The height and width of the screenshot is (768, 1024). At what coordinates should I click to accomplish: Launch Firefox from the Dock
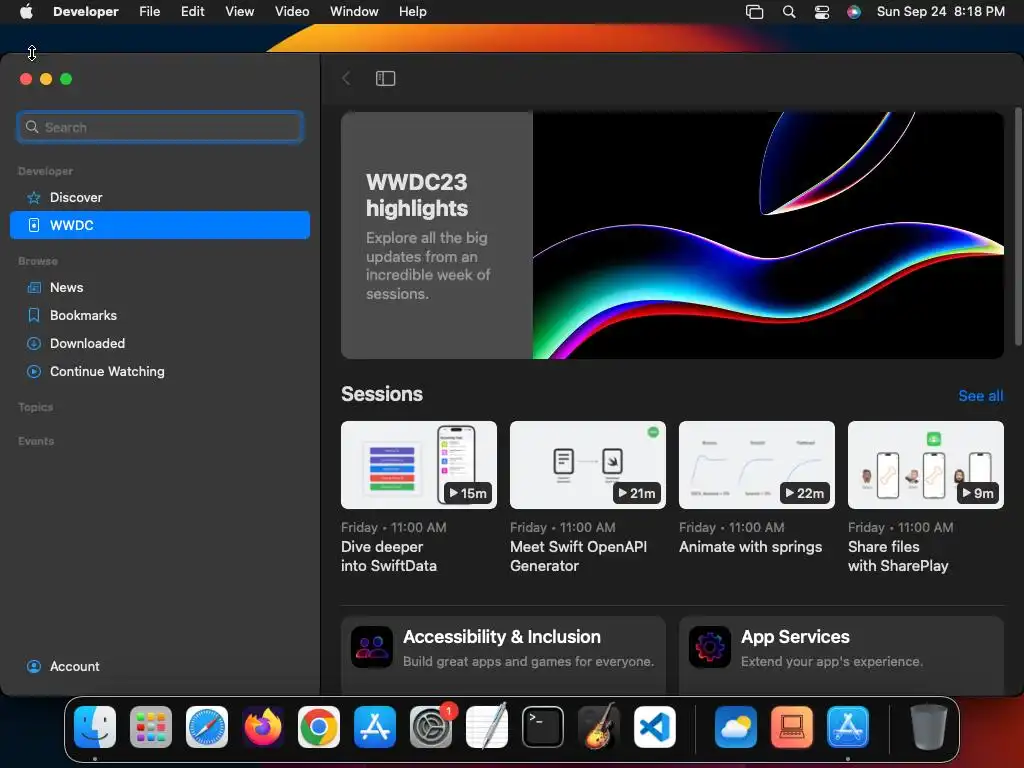[263, 727]
